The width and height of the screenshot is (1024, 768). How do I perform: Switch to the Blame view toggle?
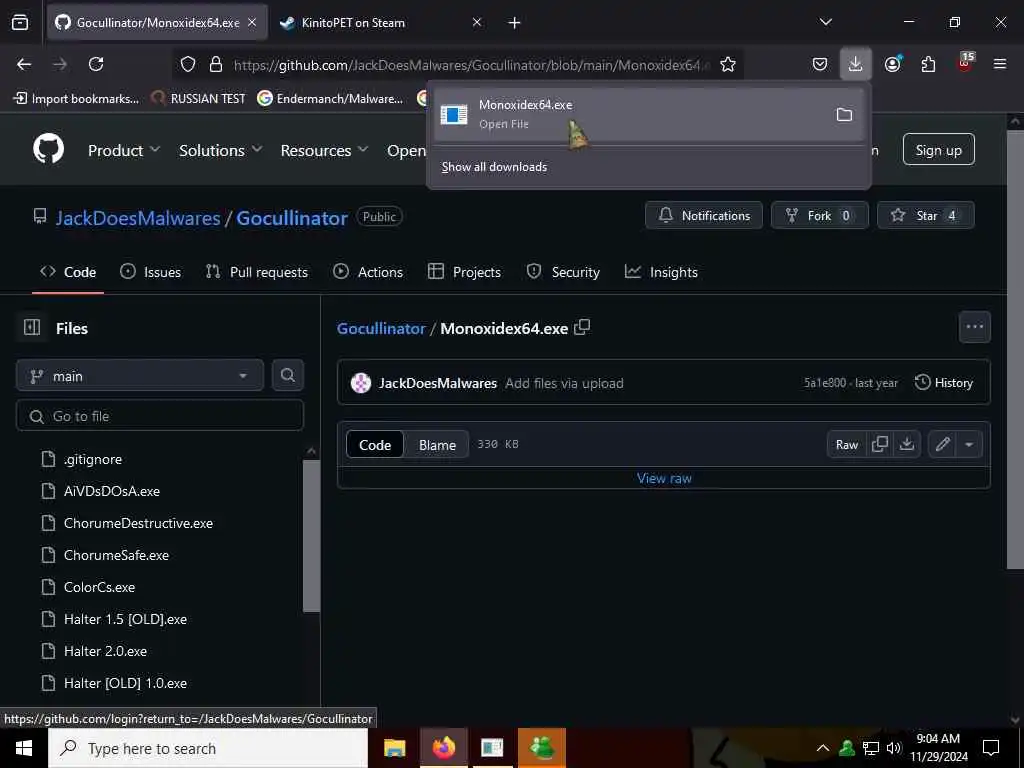[437, 445]
